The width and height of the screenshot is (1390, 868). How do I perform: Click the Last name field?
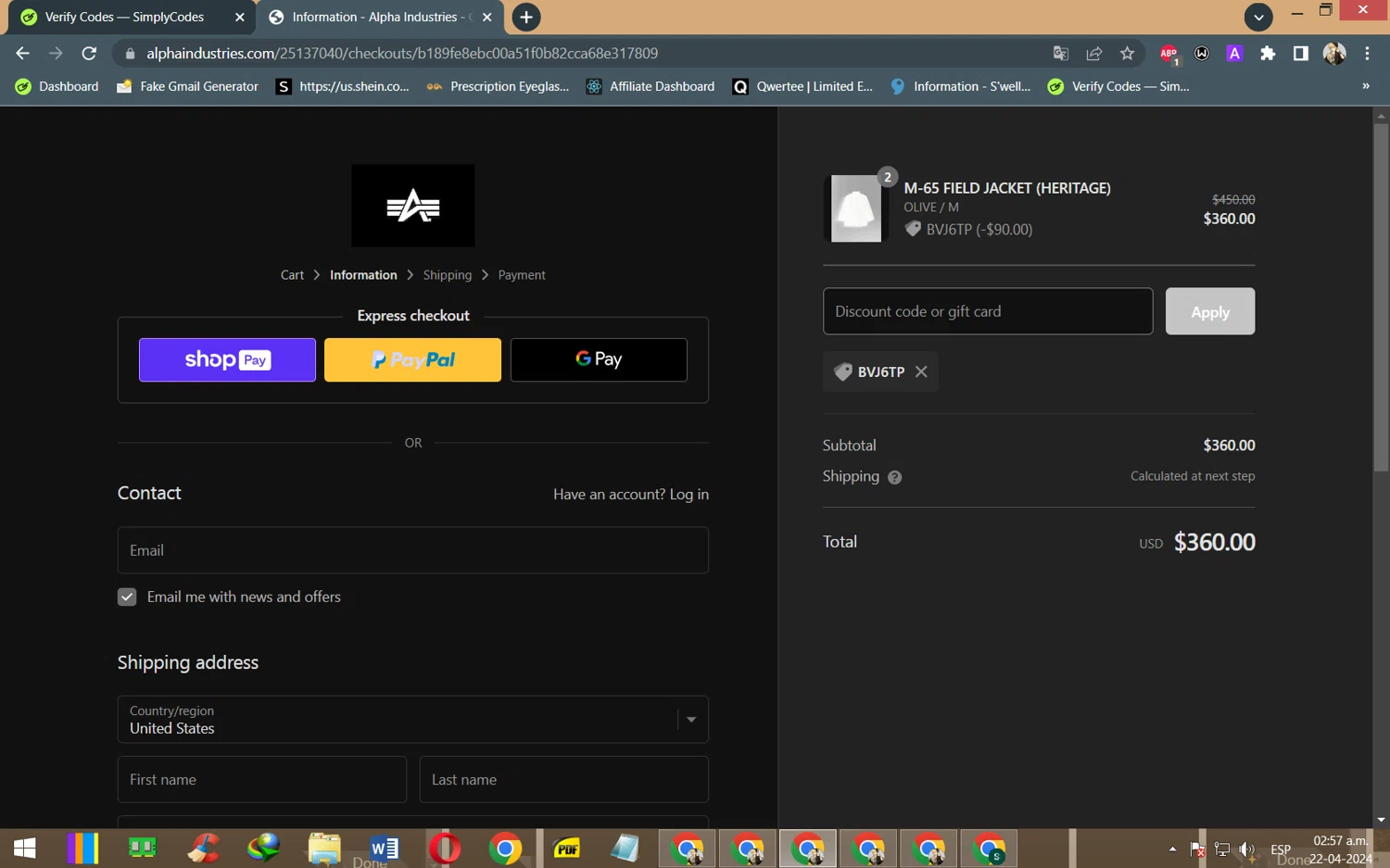[564, 780]
